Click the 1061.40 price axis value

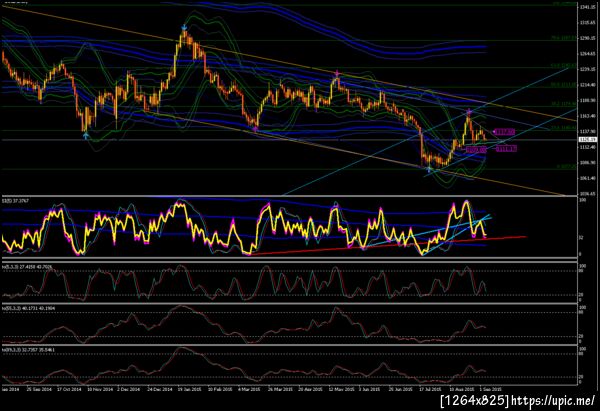coord(589,179)
